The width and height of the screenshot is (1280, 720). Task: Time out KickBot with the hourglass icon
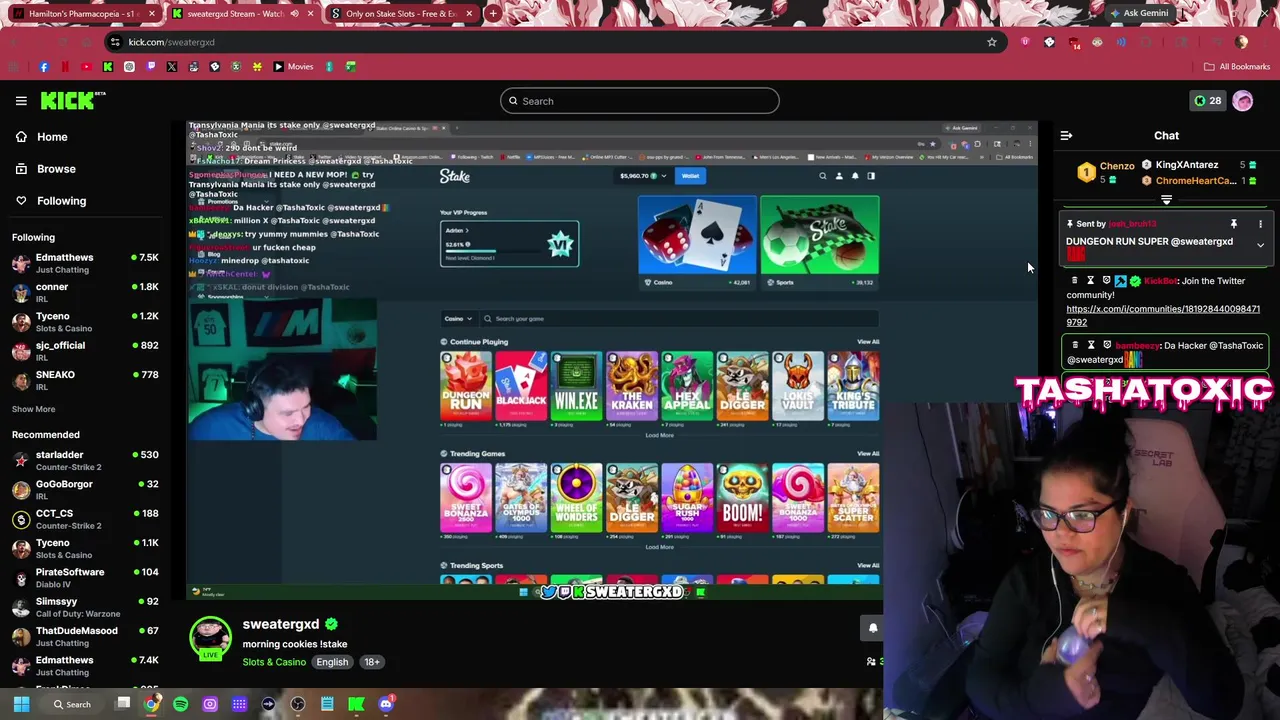(1090, 281)
